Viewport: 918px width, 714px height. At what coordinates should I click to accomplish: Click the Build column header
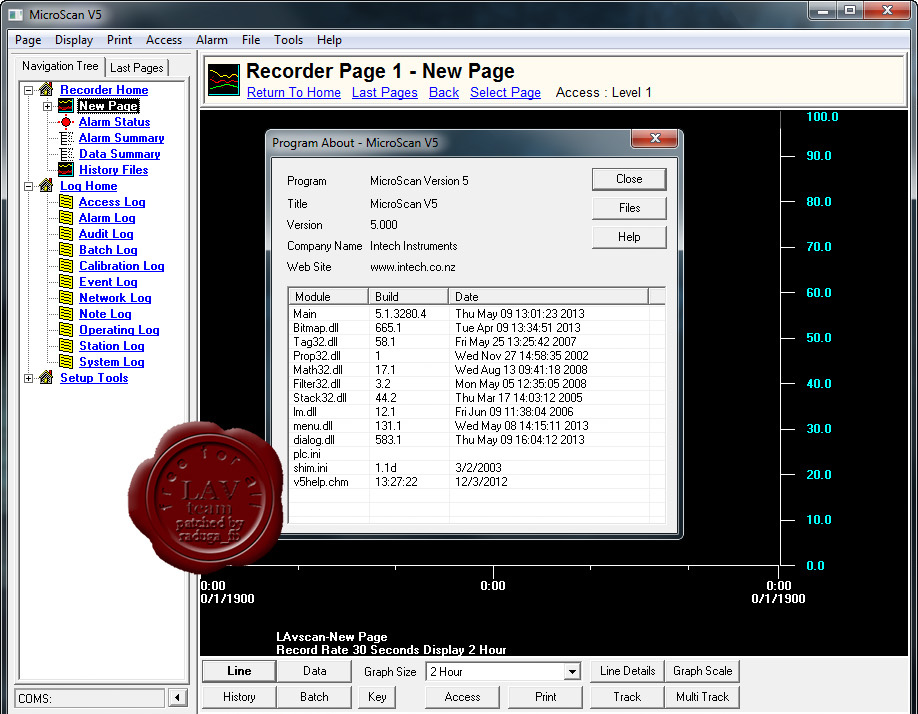[409, 296]
